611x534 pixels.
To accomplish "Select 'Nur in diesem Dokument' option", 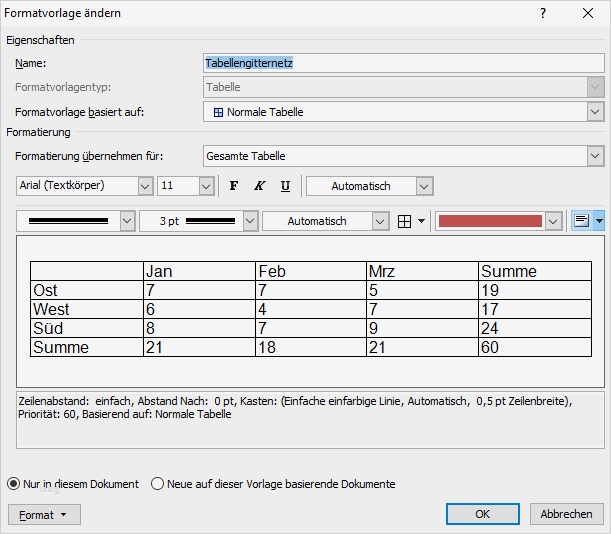I will (x=15, y=484).
